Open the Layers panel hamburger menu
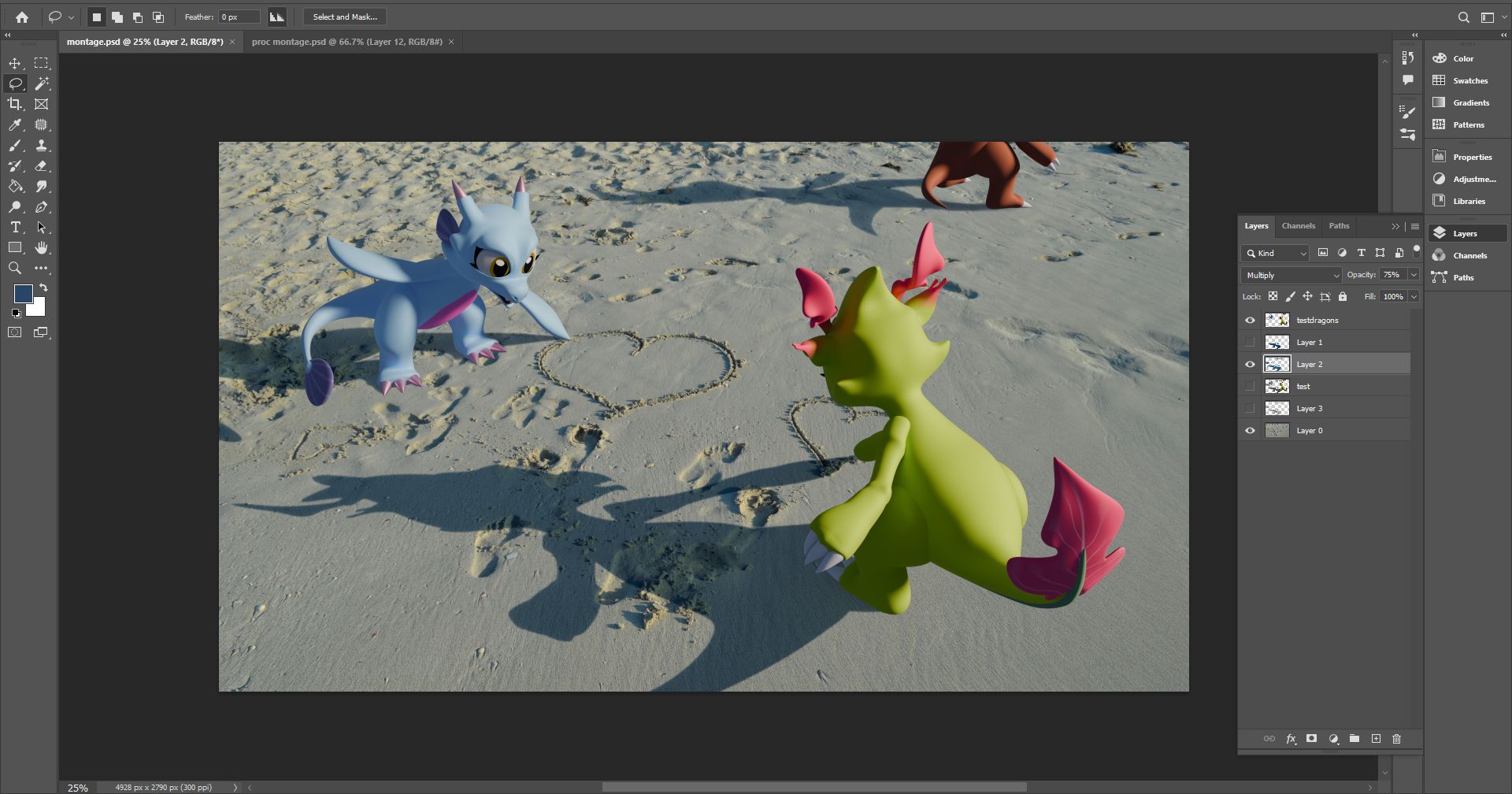1512x794 pixels. [x=1415, y=227]
